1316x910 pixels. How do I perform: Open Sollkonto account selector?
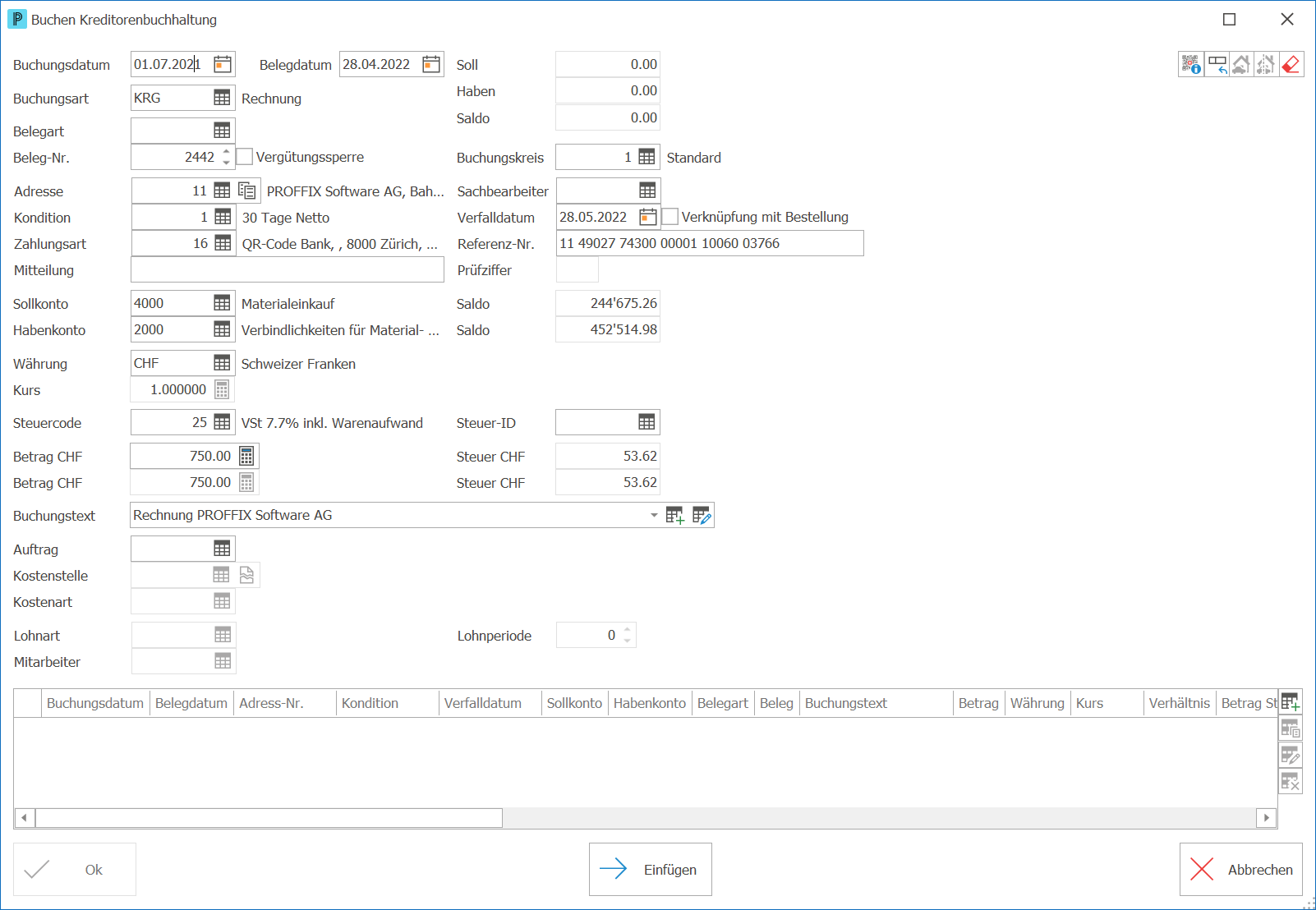click(222, 303)
